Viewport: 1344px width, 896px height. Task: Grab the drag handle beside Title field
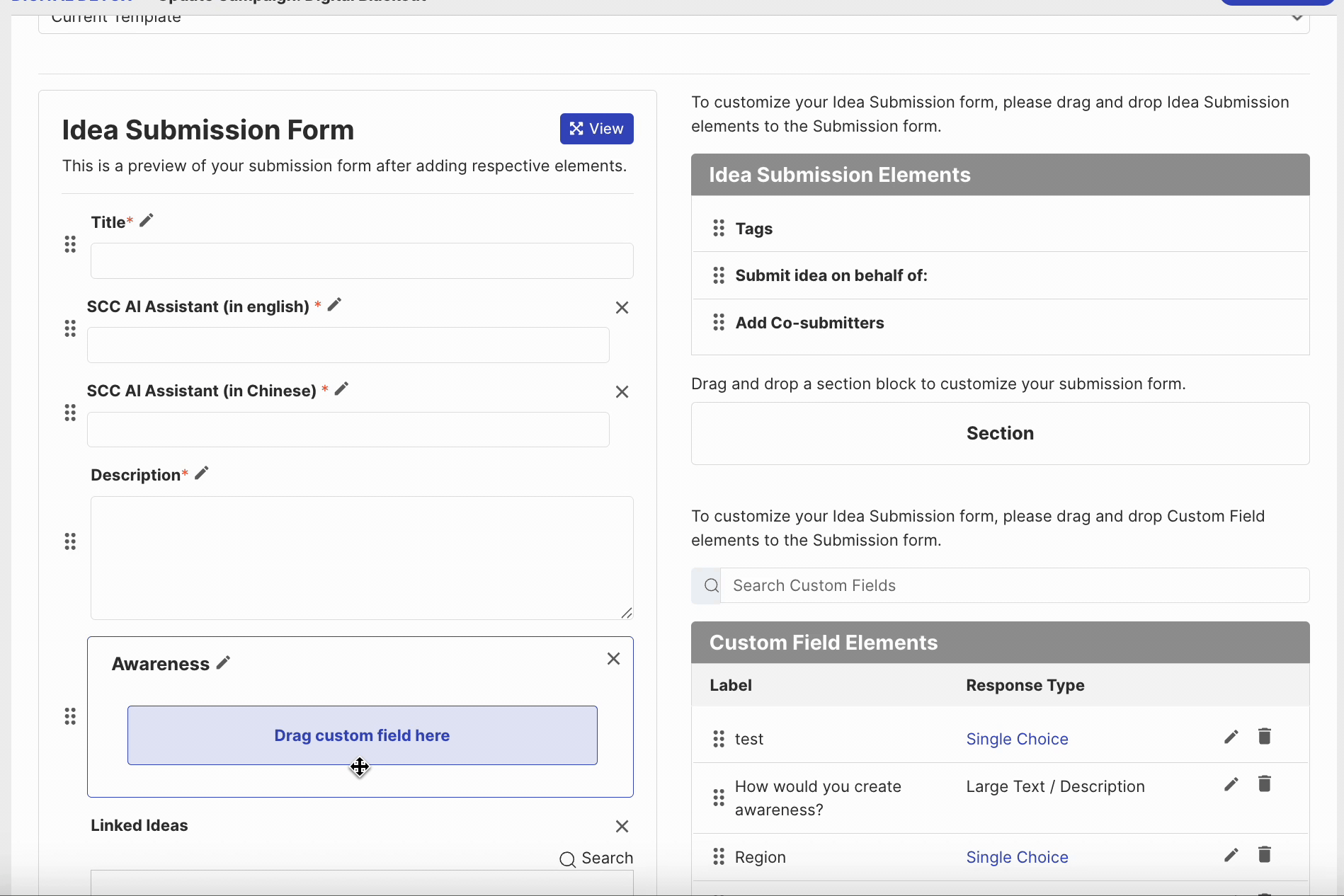[x=70, y=245]
